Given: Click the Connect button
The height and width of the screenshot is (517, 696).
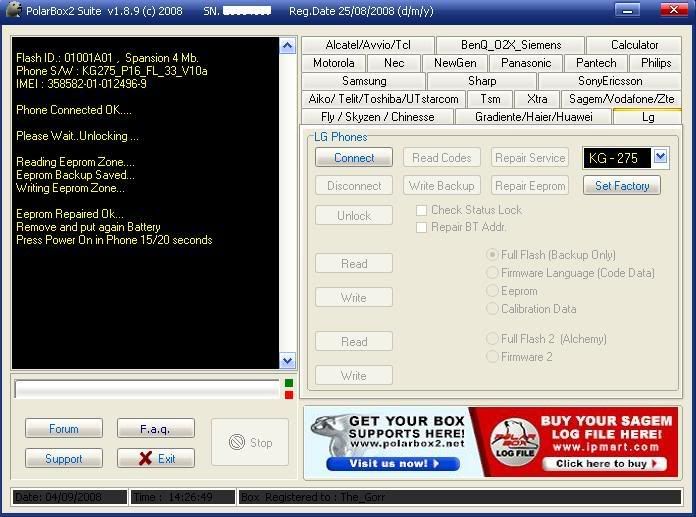Looking at the screenshot, I should click(x=354, y=158).
